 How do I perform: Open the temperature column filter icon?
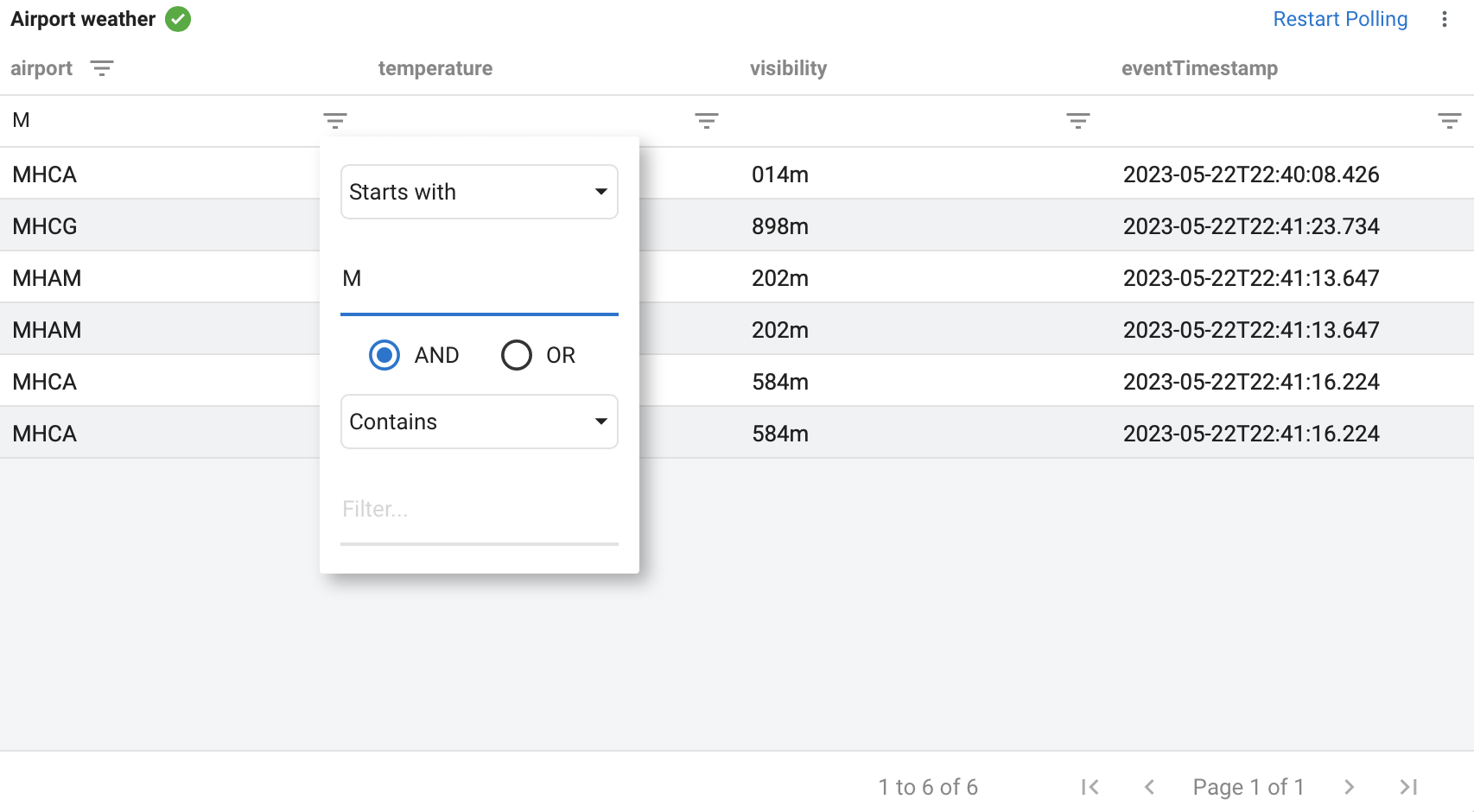pyautogui.click(x=707, y=121)
